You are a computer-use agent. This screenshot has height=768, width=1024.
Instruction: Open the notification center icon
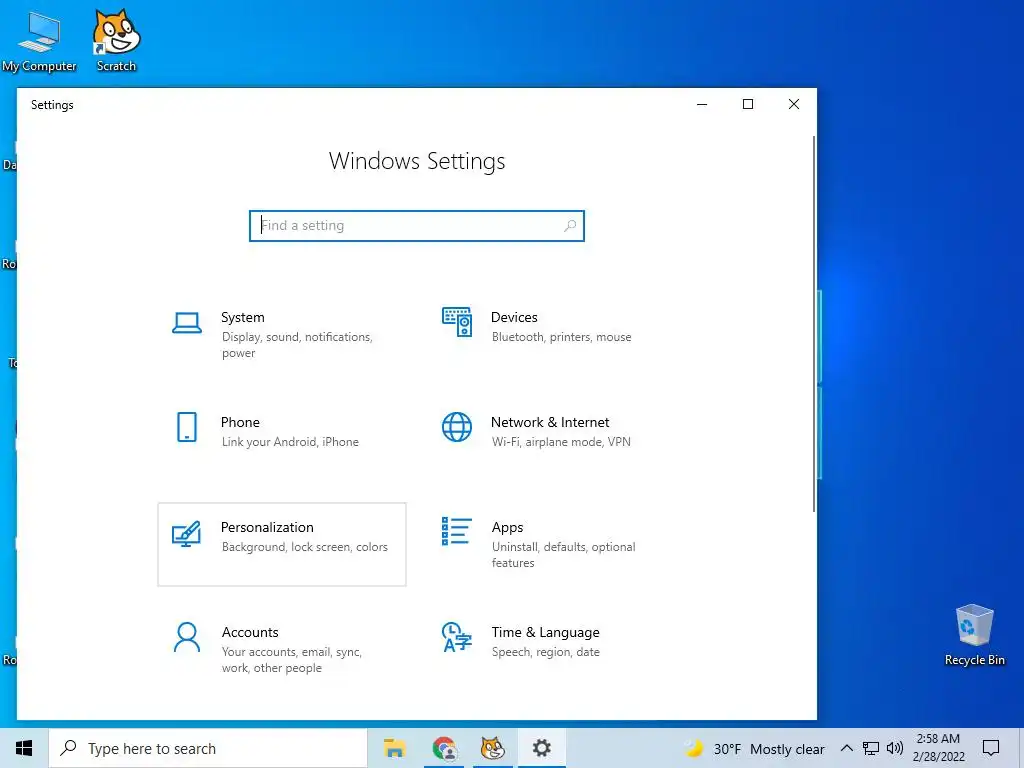[991, 748]
